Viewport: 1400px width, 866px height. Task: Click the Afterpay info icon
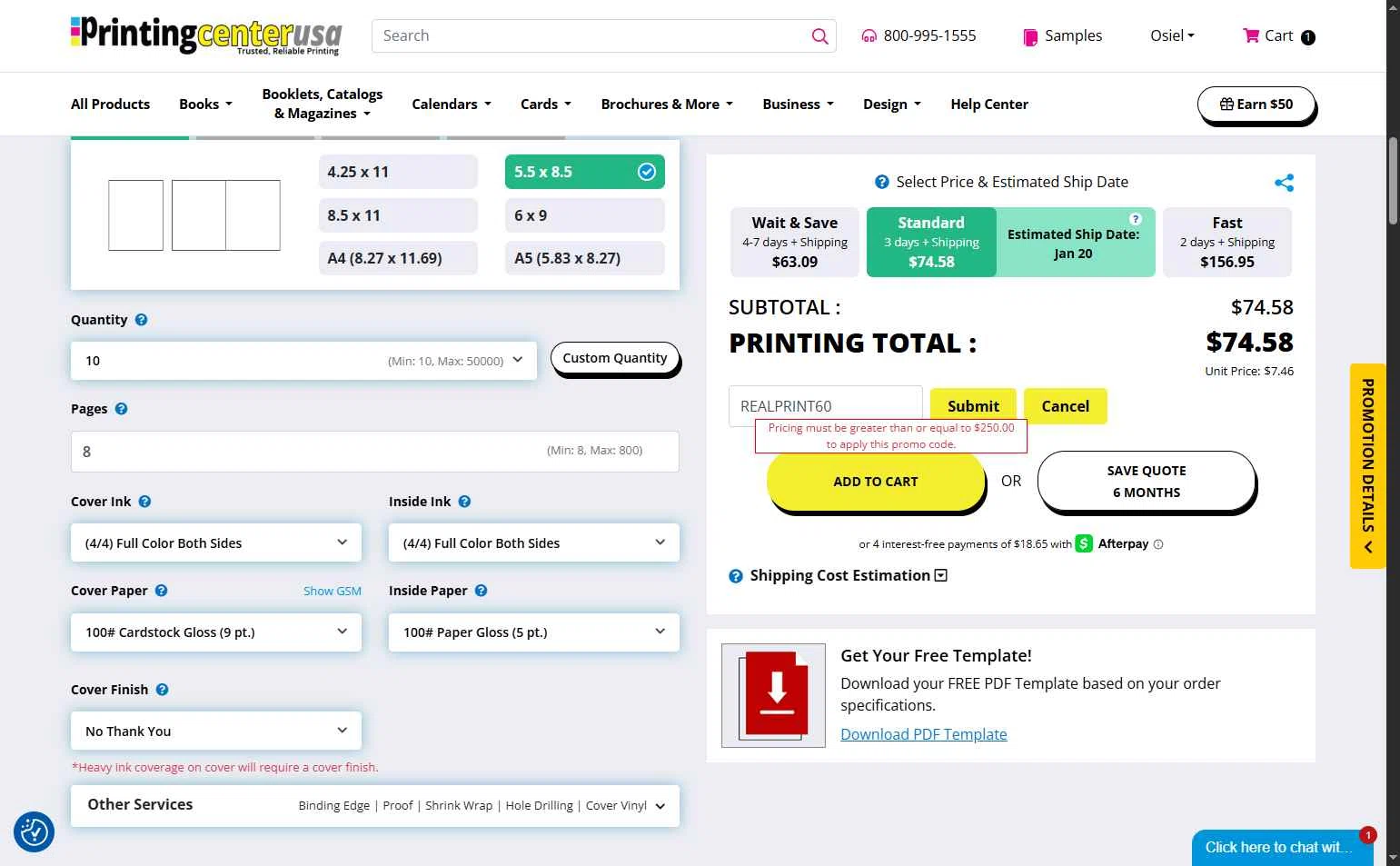(1158, 544)
